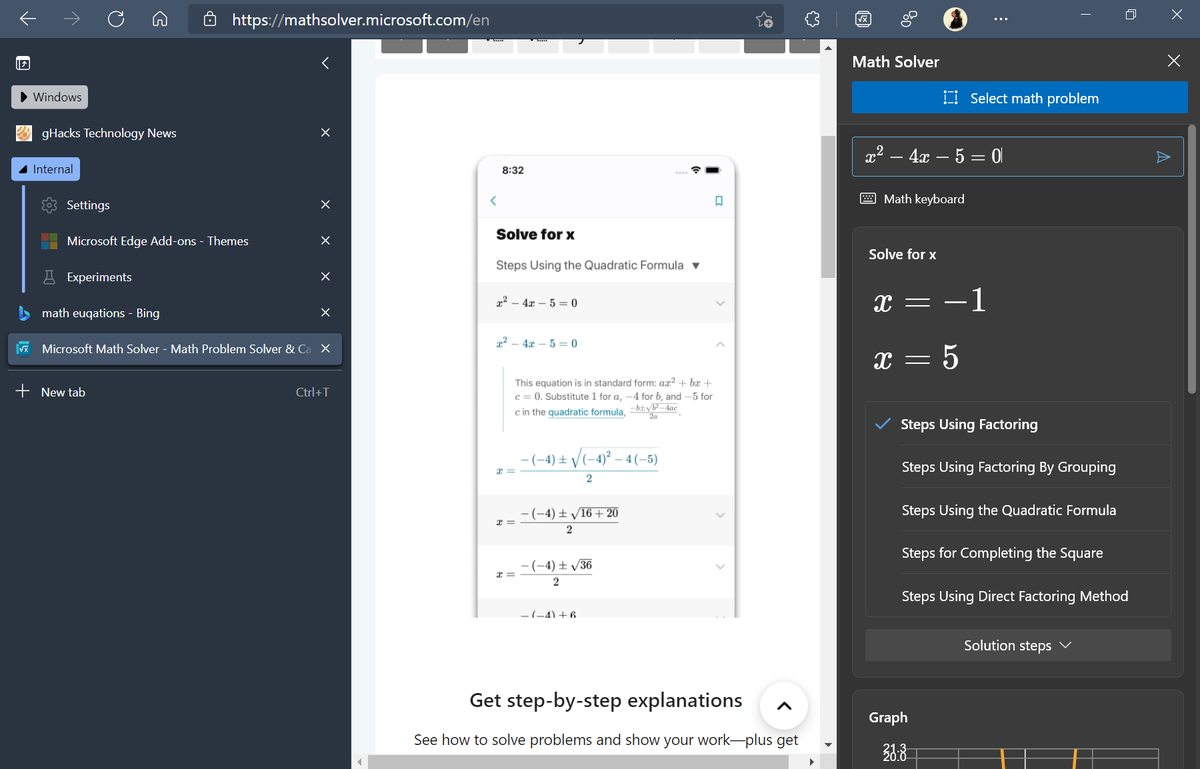Close the Math Solver side panel
Screen dimensions: 1200x769
coord(1173,61)
